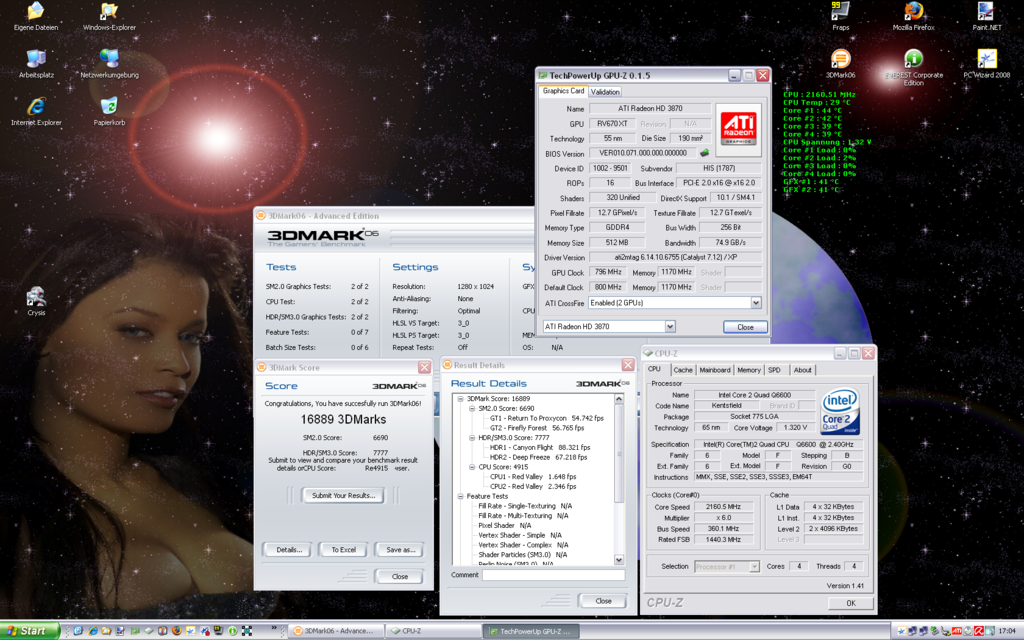
Task: Open the About tab in CPU-Z
Action: (803, 370)
